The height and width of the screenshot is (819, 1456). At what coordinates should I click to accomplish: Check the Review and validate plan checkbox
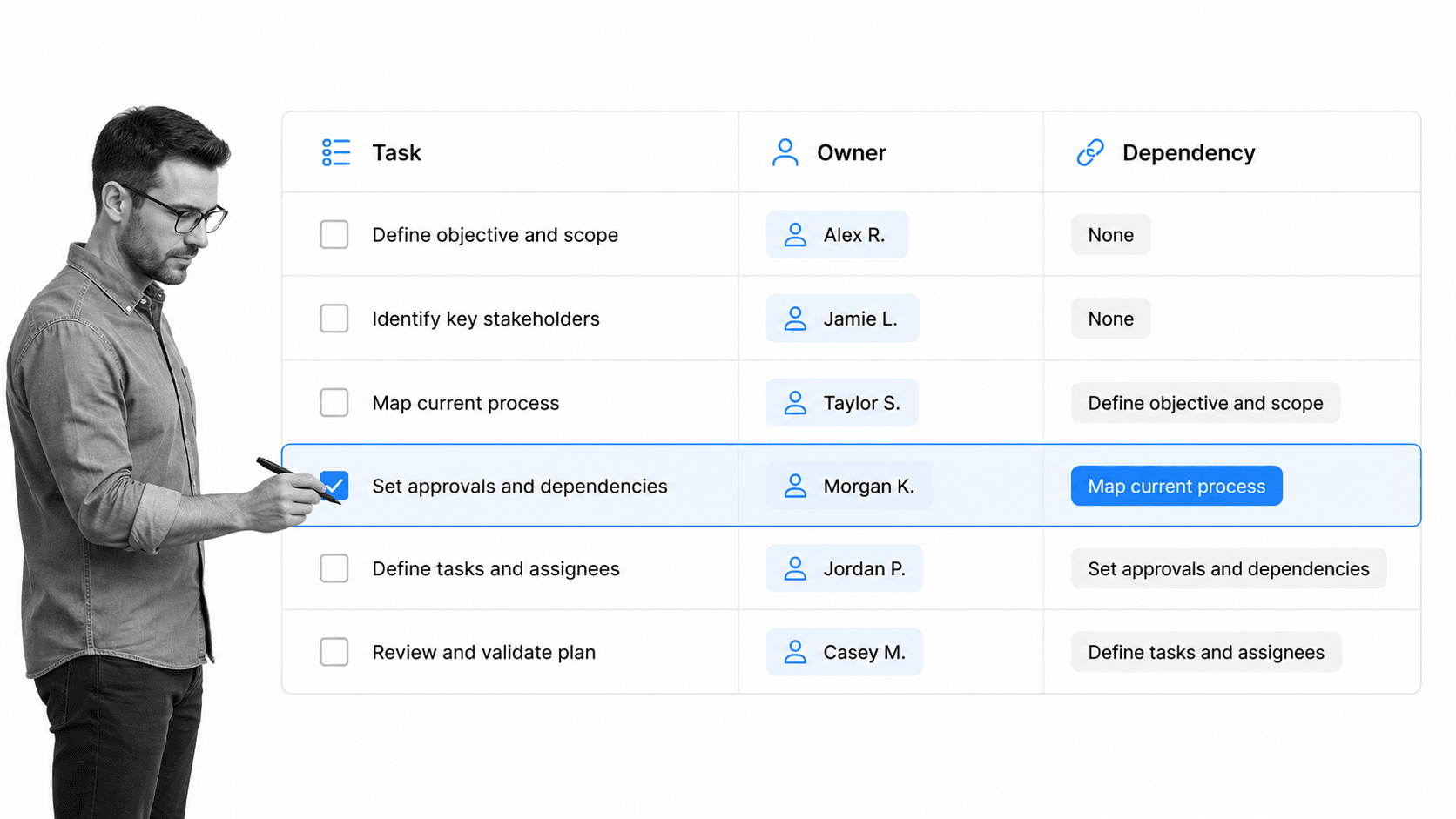coord(334,652)
